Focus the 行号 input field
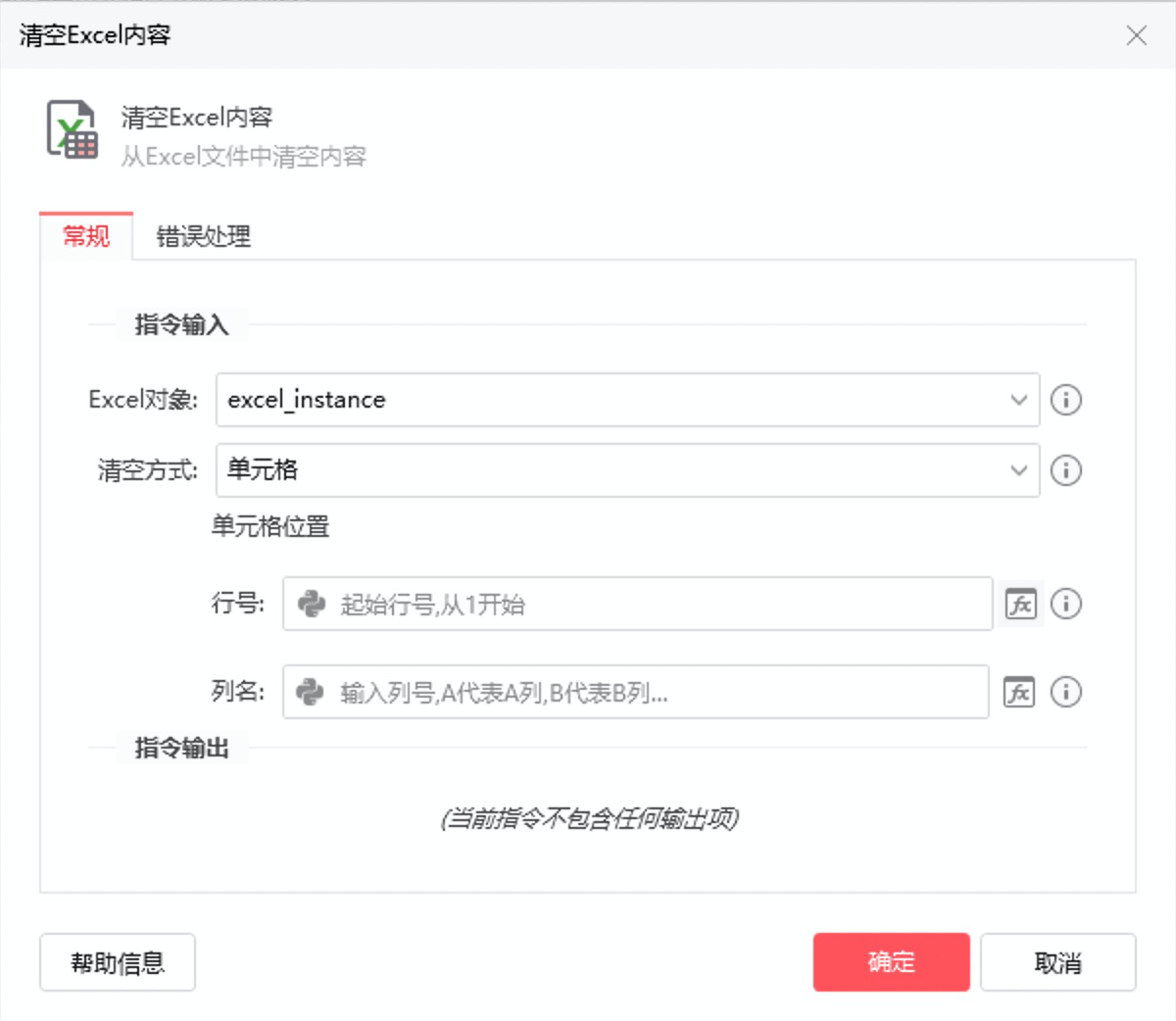 (x=638, y=604)
